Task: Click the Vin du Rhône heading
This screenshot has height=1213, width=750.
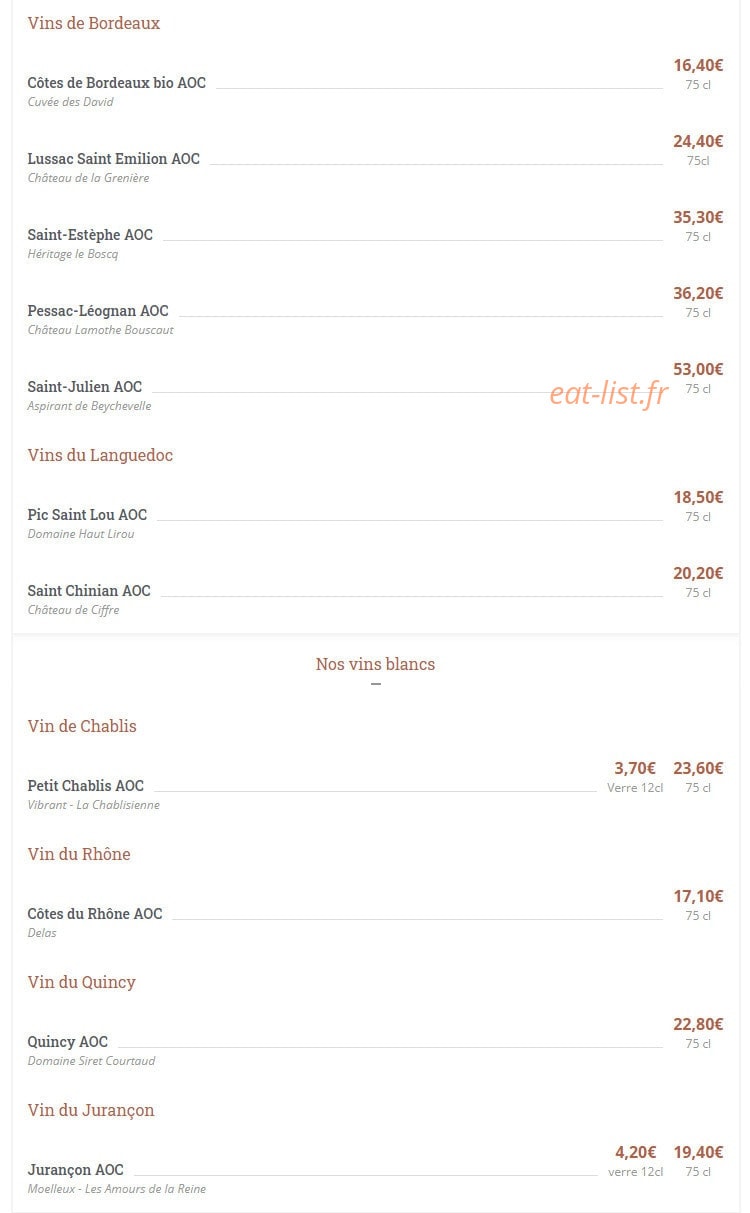Action: click(x=79, y=854)
